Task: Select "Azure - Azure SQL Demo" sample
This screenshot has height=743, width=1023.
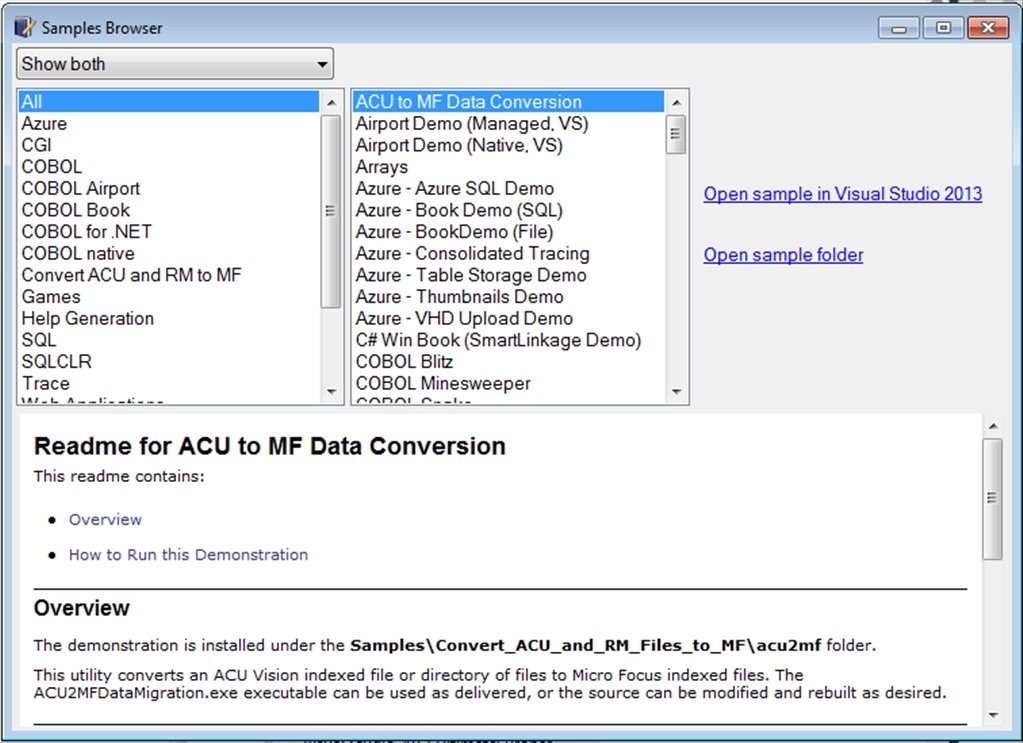Action: tap(508, 188)
